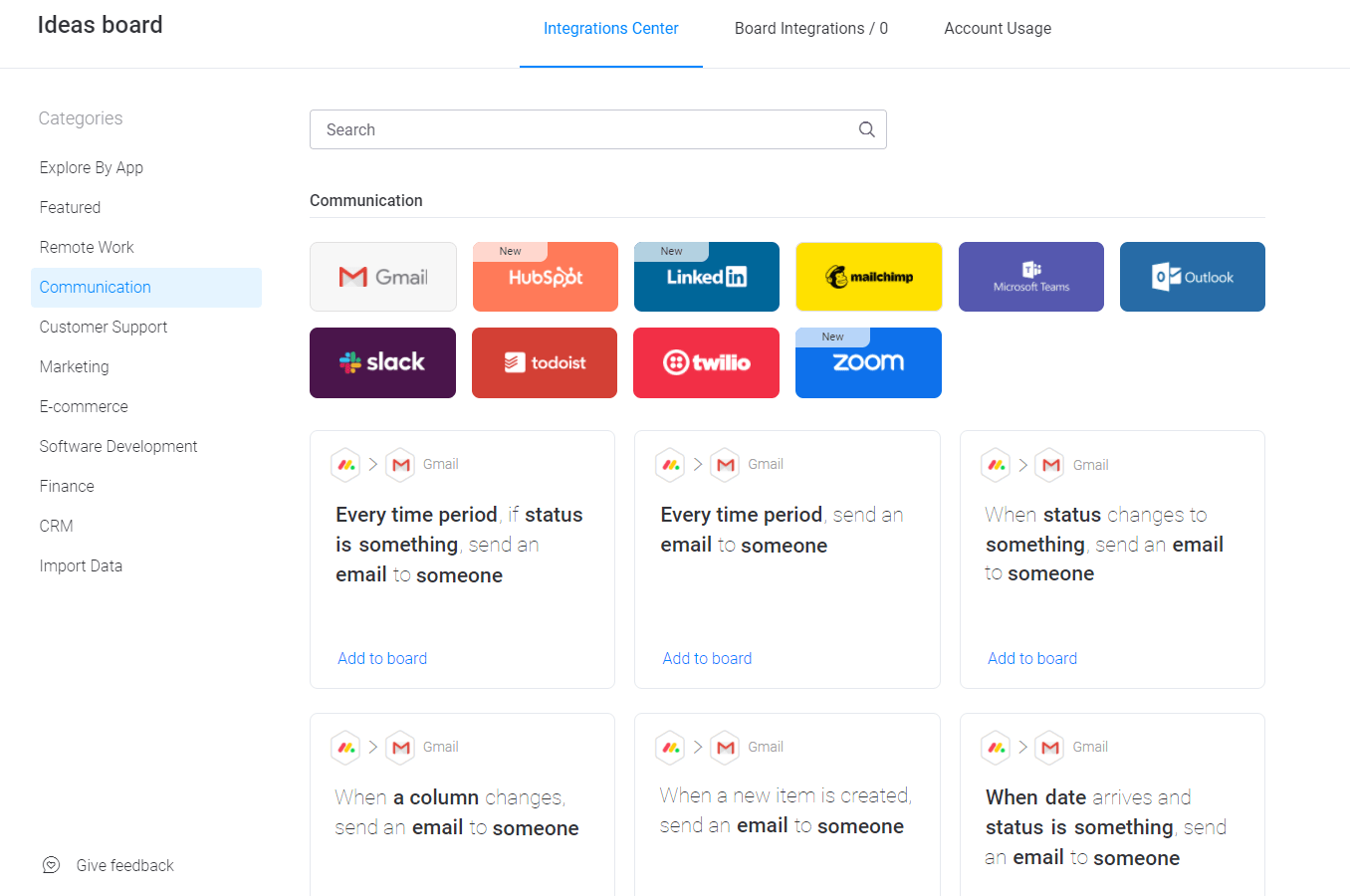1350x896 pixels.
Task: Open the Outlook app tile
Action: (x=1193, y=277)
